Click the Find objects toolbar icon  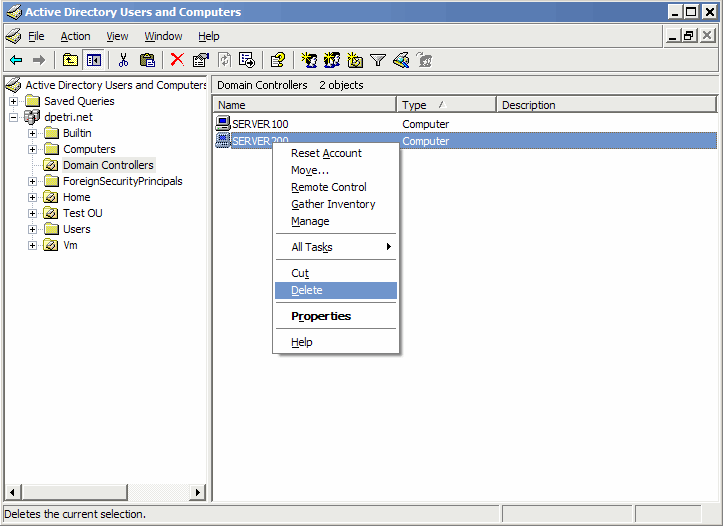401,60
